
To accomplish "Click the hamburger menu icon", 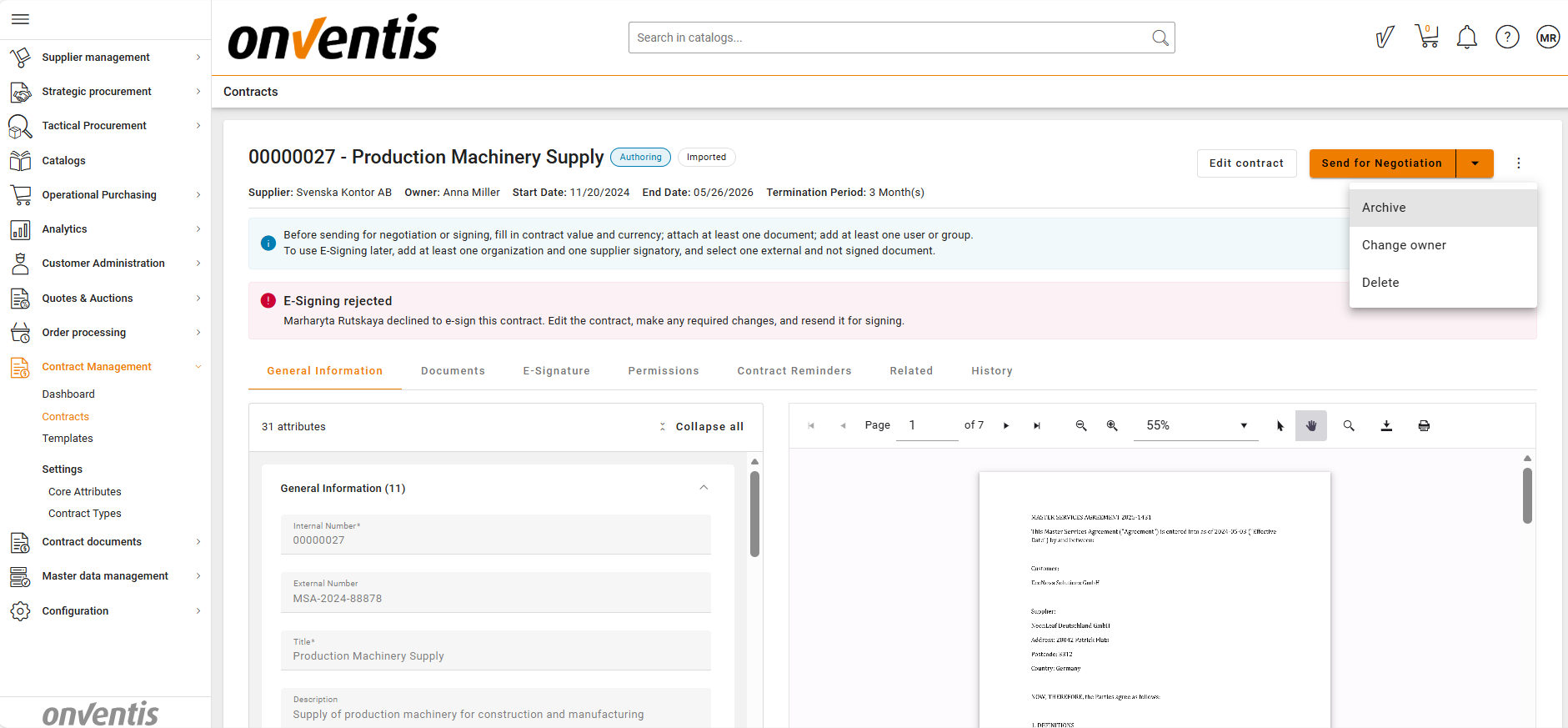I will (21, 19).
